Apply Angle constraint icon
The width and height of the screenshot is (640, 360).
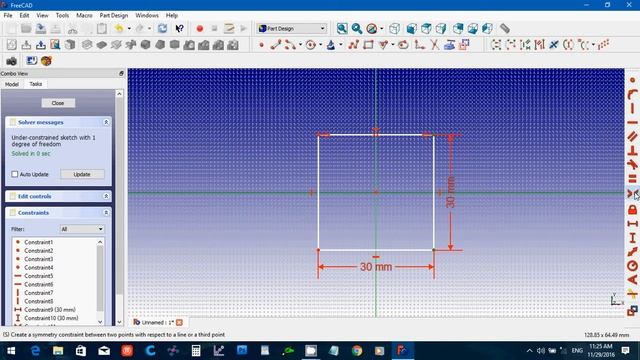tap(632, 280)
